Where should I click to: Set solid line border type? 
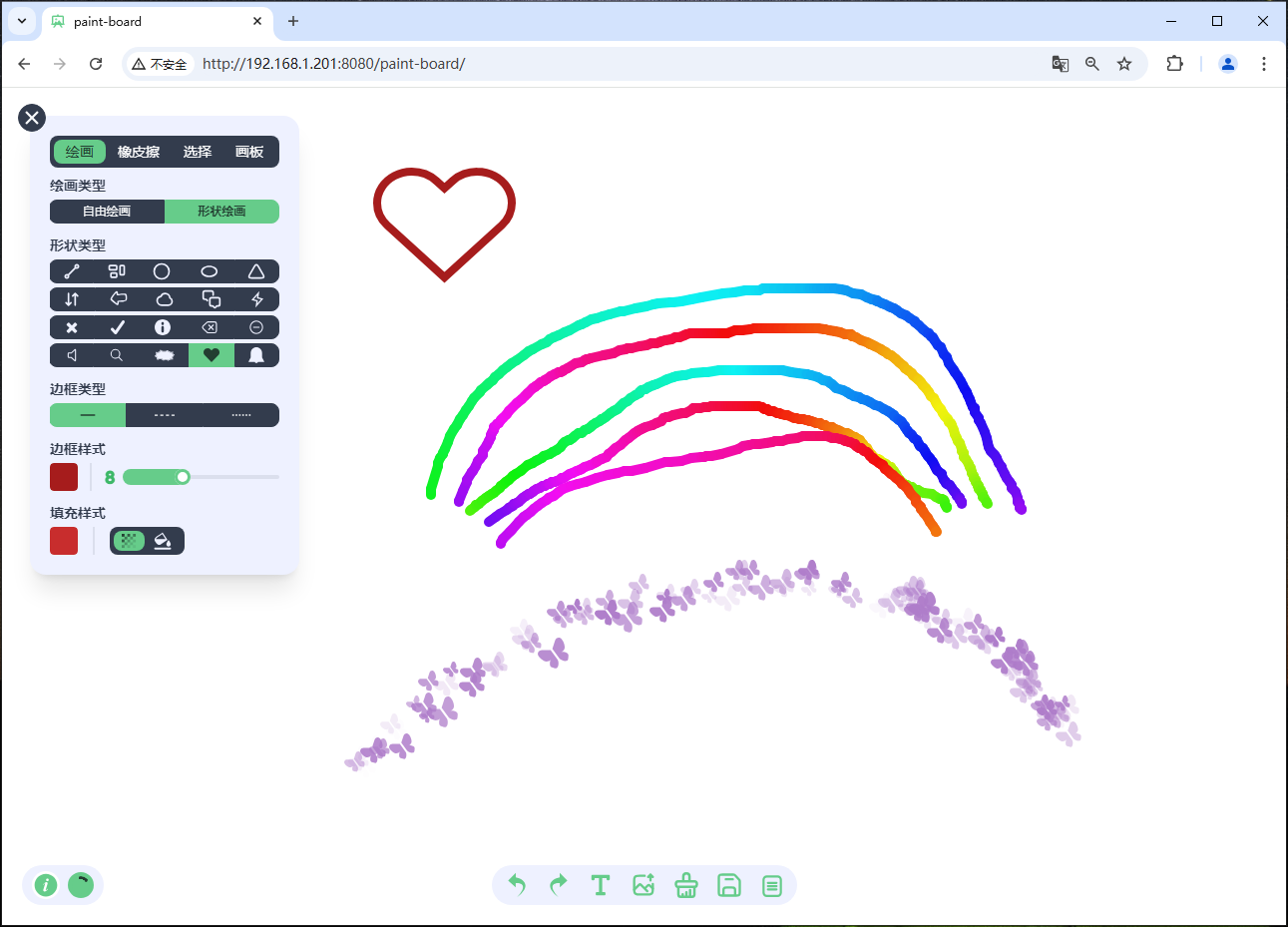click(88, 415)
